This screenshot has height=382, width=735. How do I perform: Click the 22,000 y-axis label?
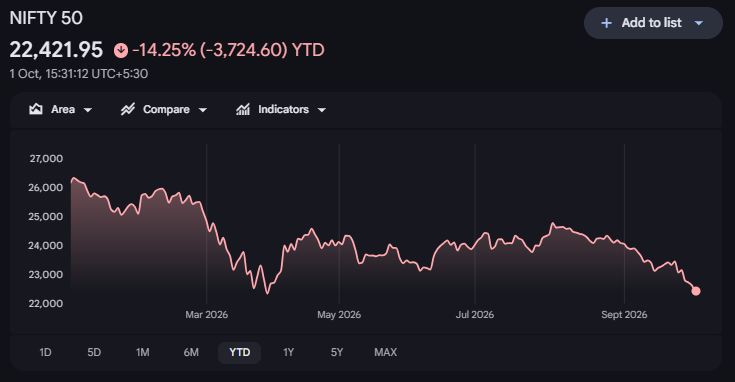click(45, 304)
